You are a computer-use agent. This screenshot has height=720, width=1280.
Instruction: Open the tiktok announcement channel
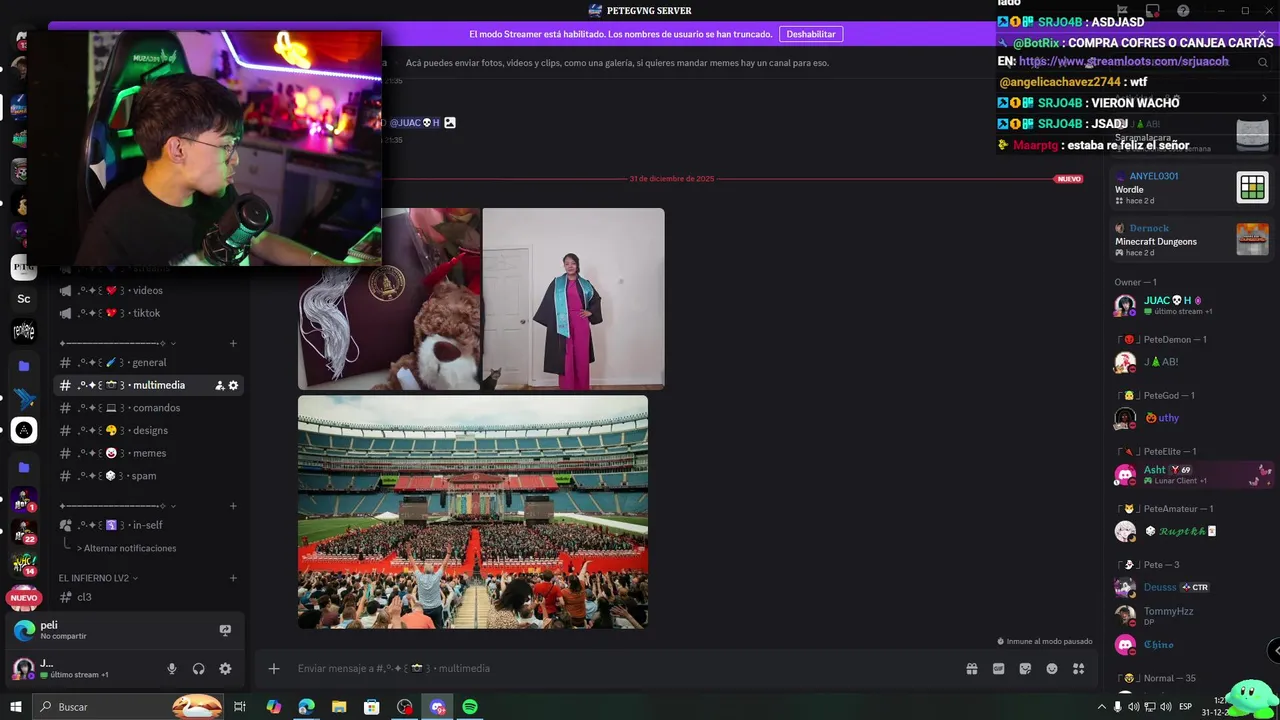(148, 313)
